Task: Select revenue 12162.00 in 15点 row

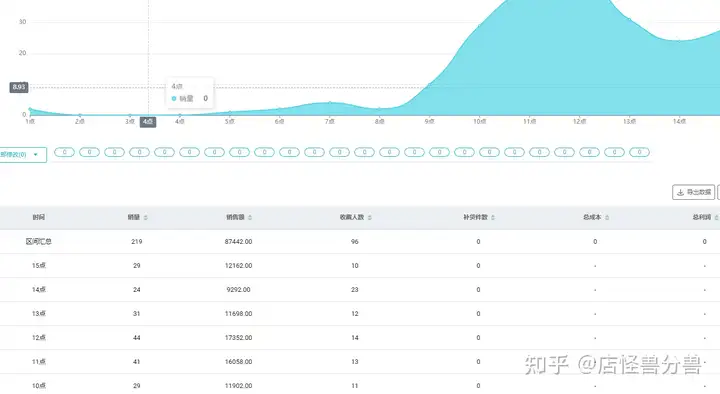Action: 238,265
